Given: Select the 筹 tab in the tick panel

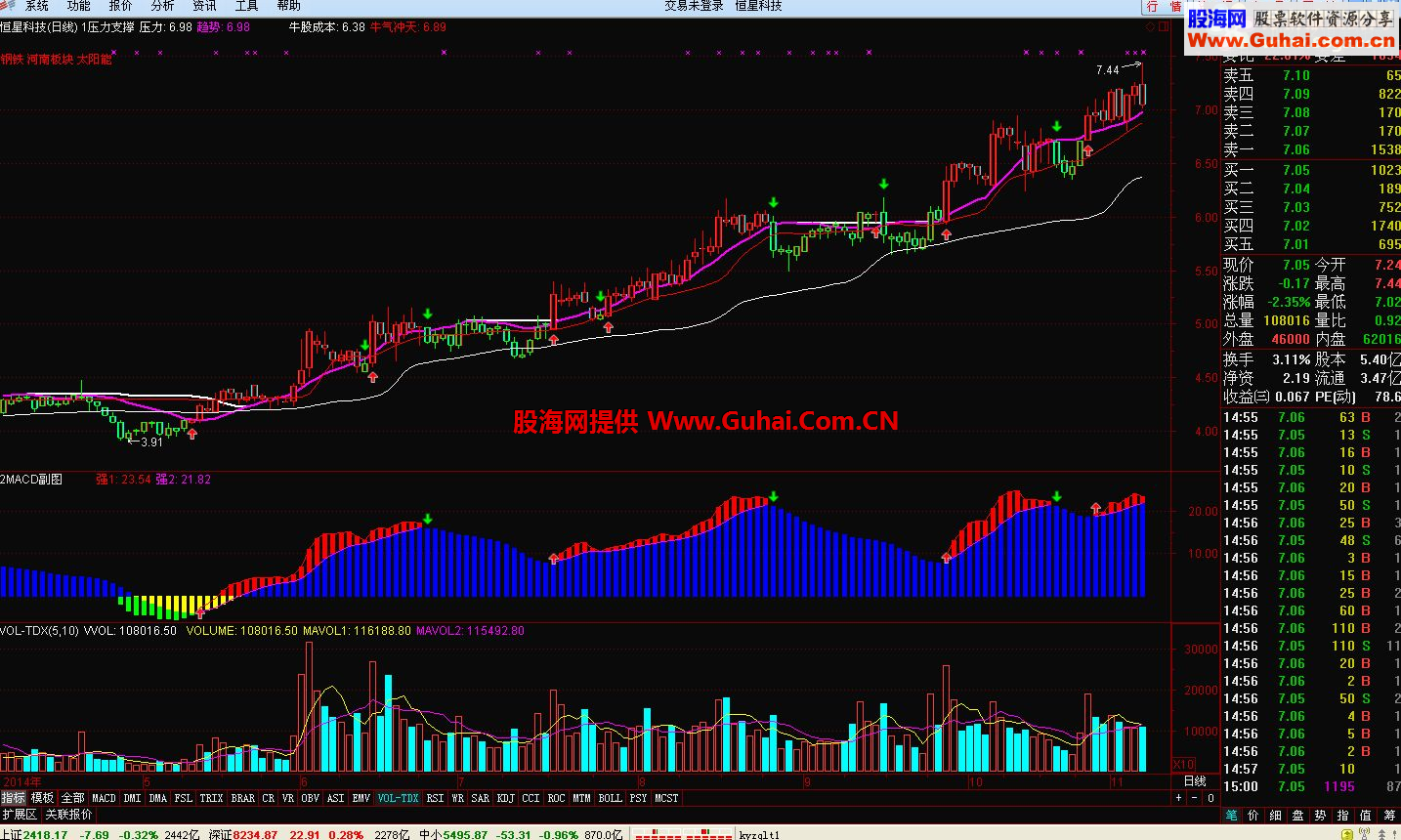Looking at the screenshot, I should point(1389,815).
